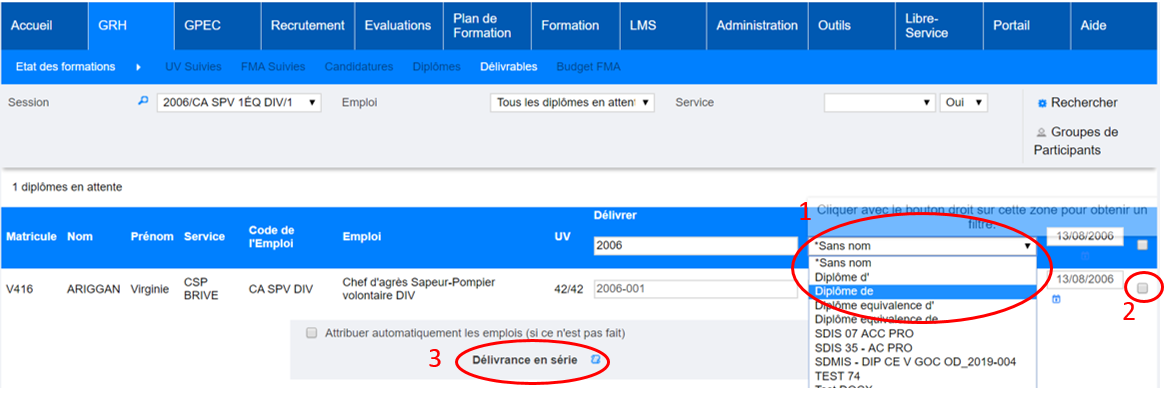The width and height of the screenshot is (1166, 401).
Task: Click the Délivrer input field containing 2006
Action: coord(695,246)
